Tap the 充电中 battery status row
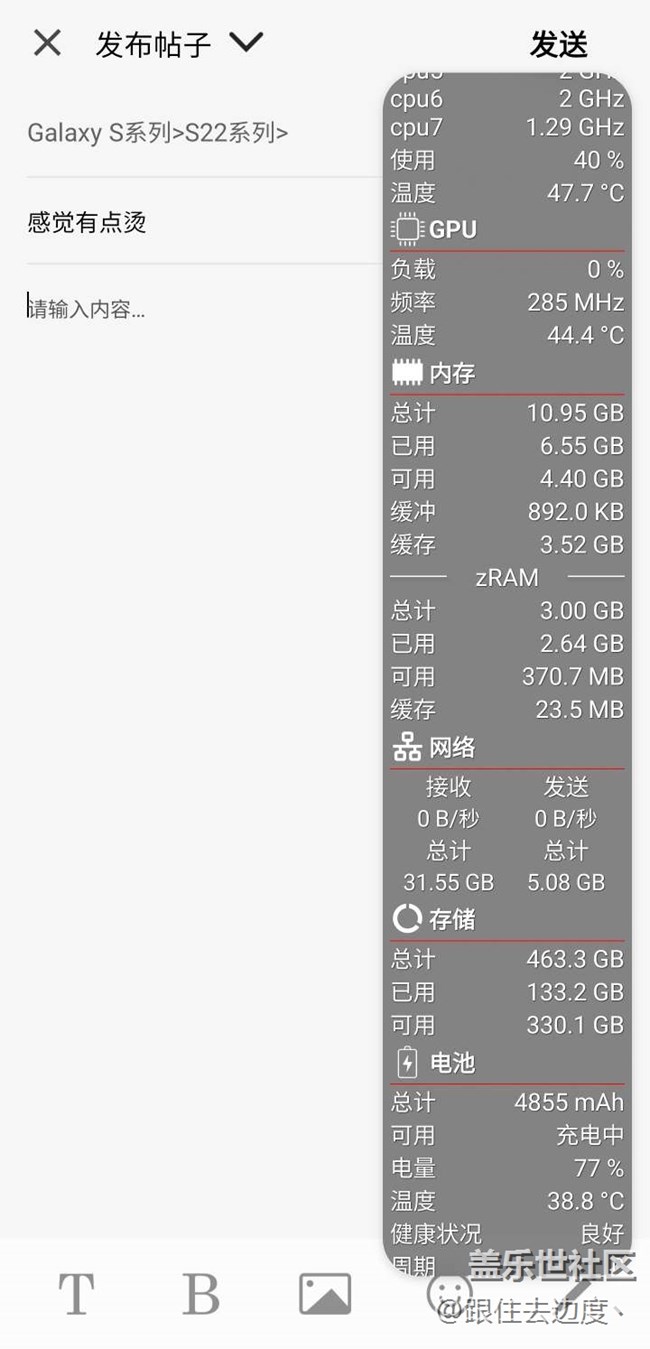Image resolution: width=650 pixels, height=1349 pixels. pyautogui.click(x=507, y=1135)
